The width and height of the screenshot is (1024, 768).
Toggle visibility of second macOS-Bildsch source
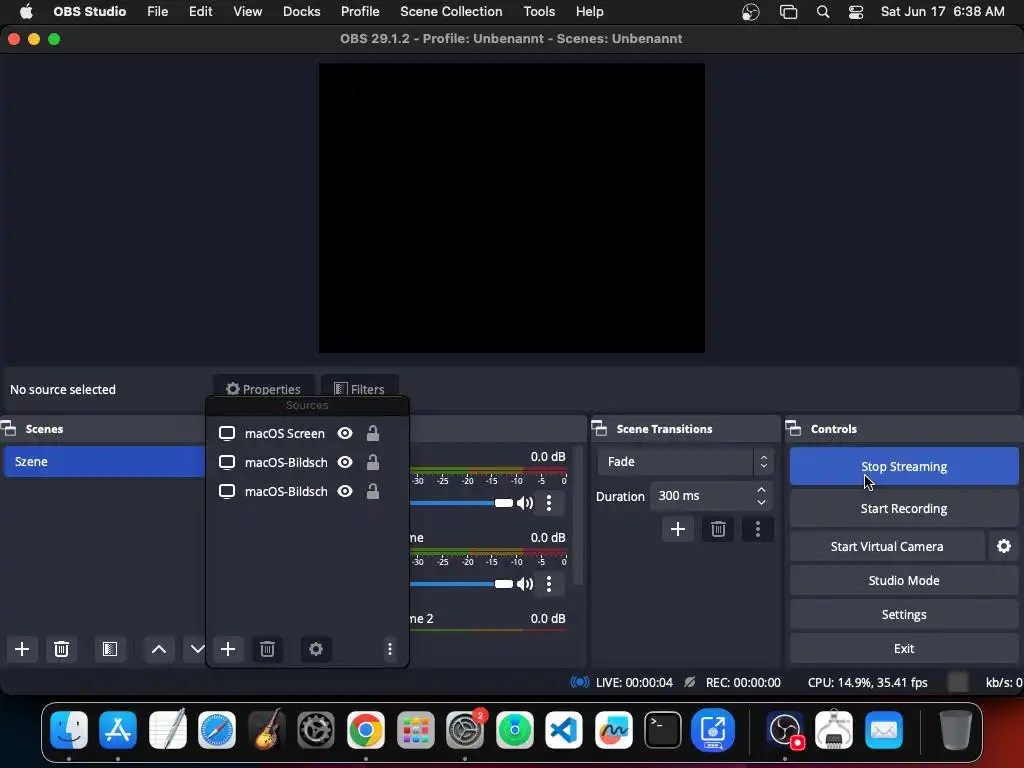point(345,491)
